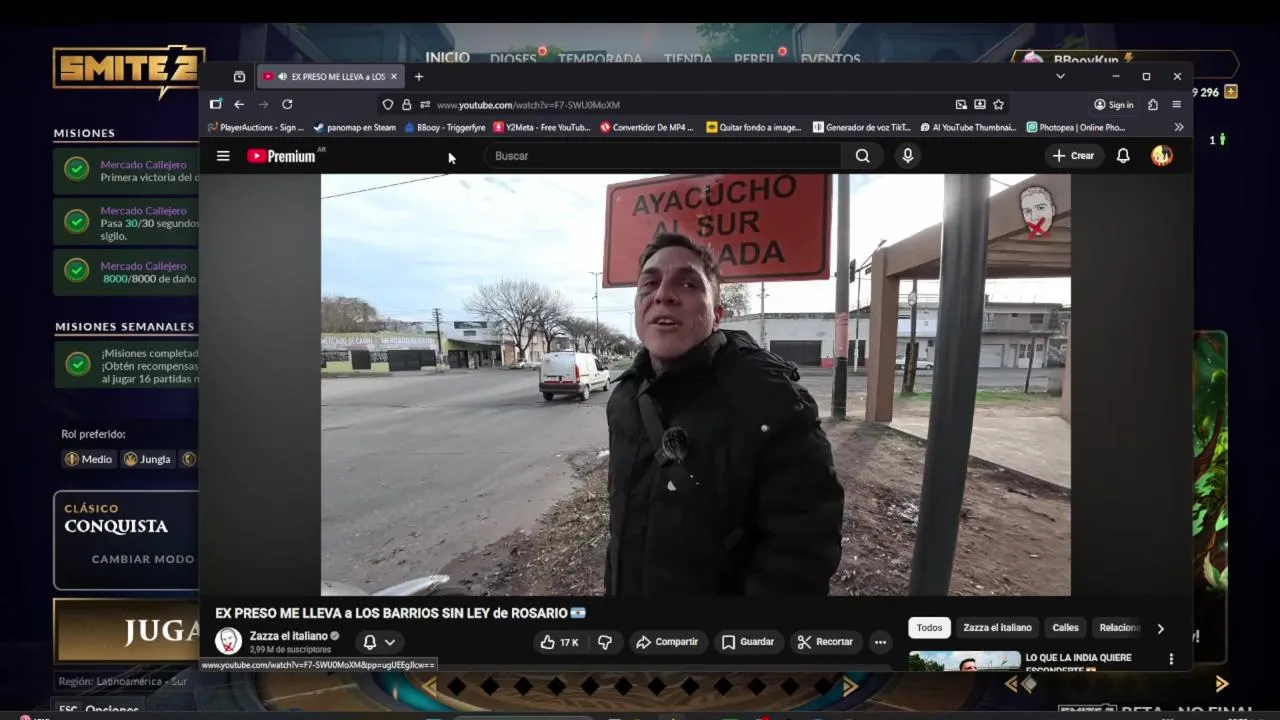The height and width of the screenshot is (720, 1280).
Task: Open the Photopea bookmark
Action: (x=1076, y=127)
